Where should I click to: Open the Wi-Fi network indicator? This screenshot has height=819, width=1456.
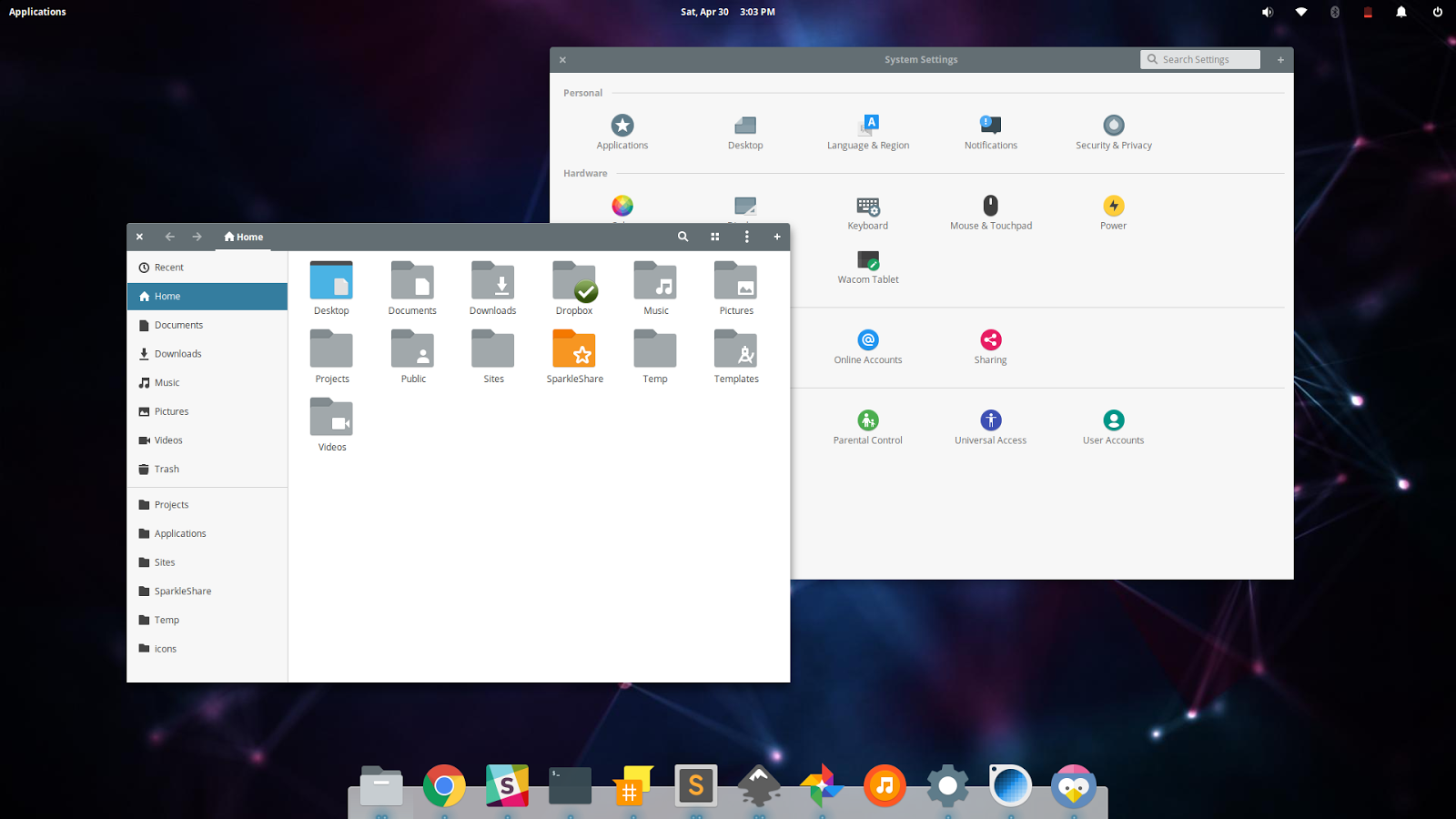(1301, 12)
